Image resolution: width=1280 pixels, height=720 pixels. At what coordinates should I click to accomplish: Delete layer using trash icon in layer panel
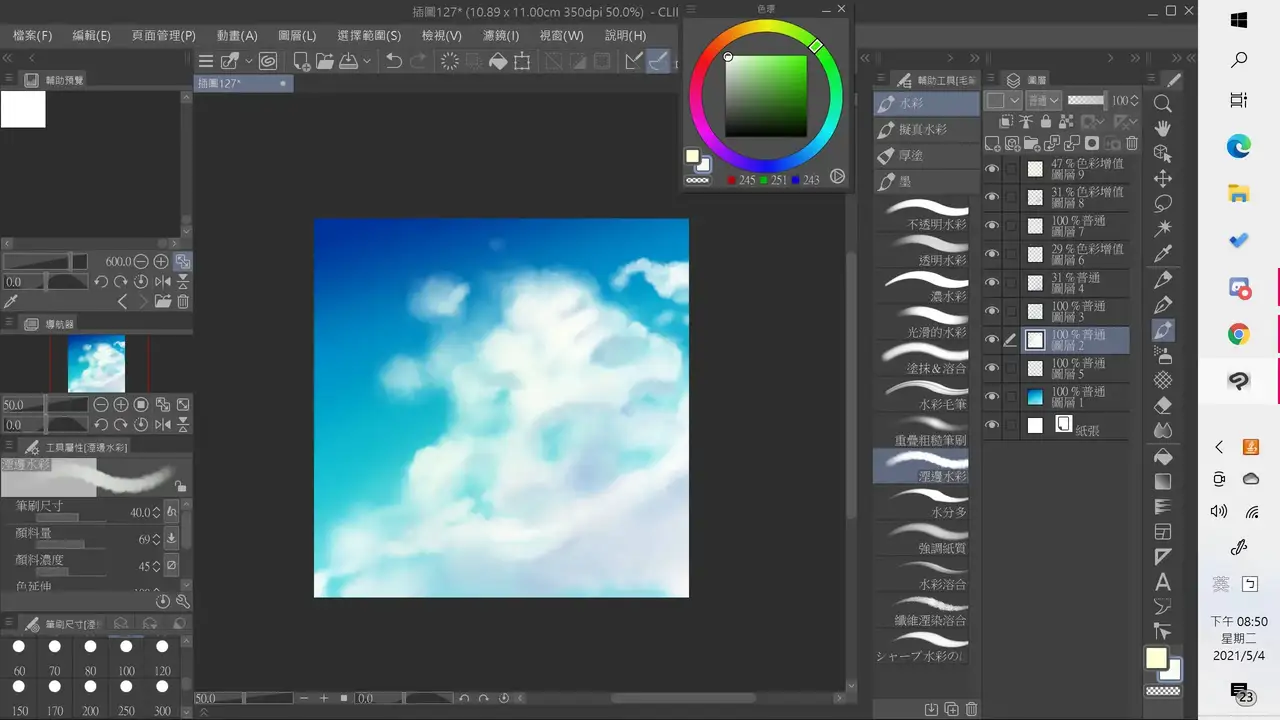[1132, 144]
